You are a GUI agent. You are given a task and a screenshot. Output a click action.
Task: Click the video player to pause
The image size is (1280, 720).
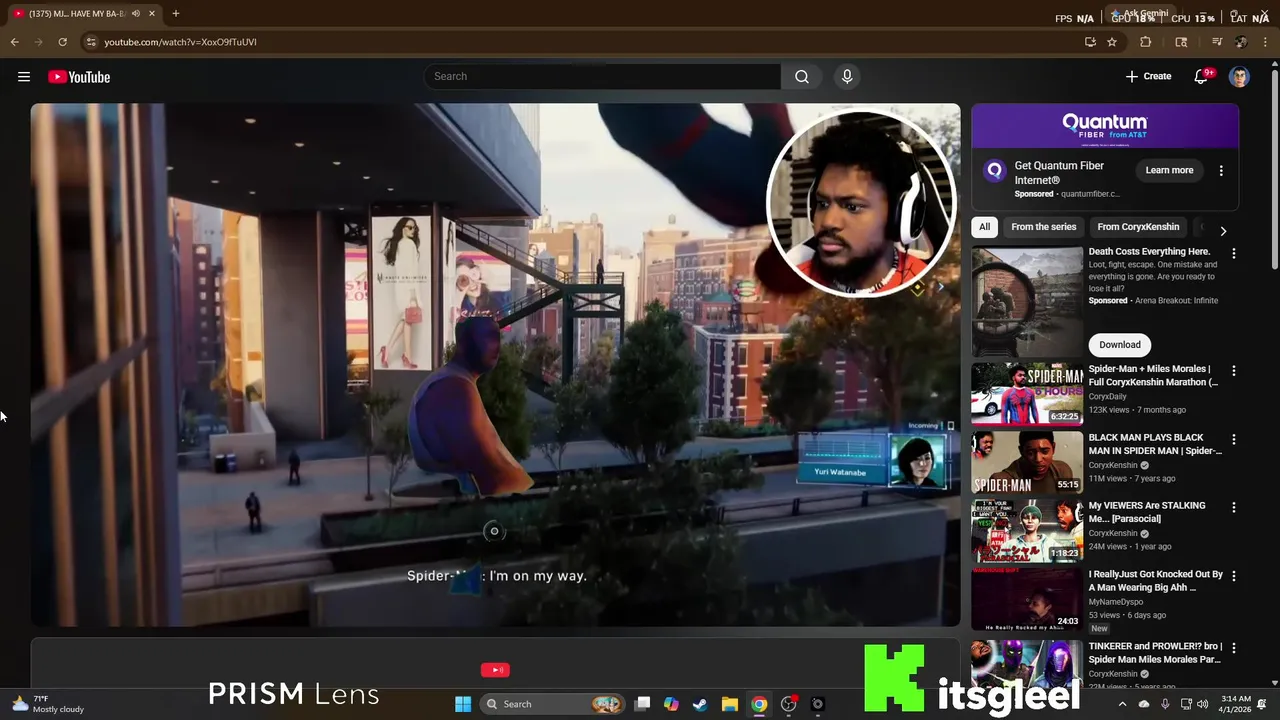495,365
